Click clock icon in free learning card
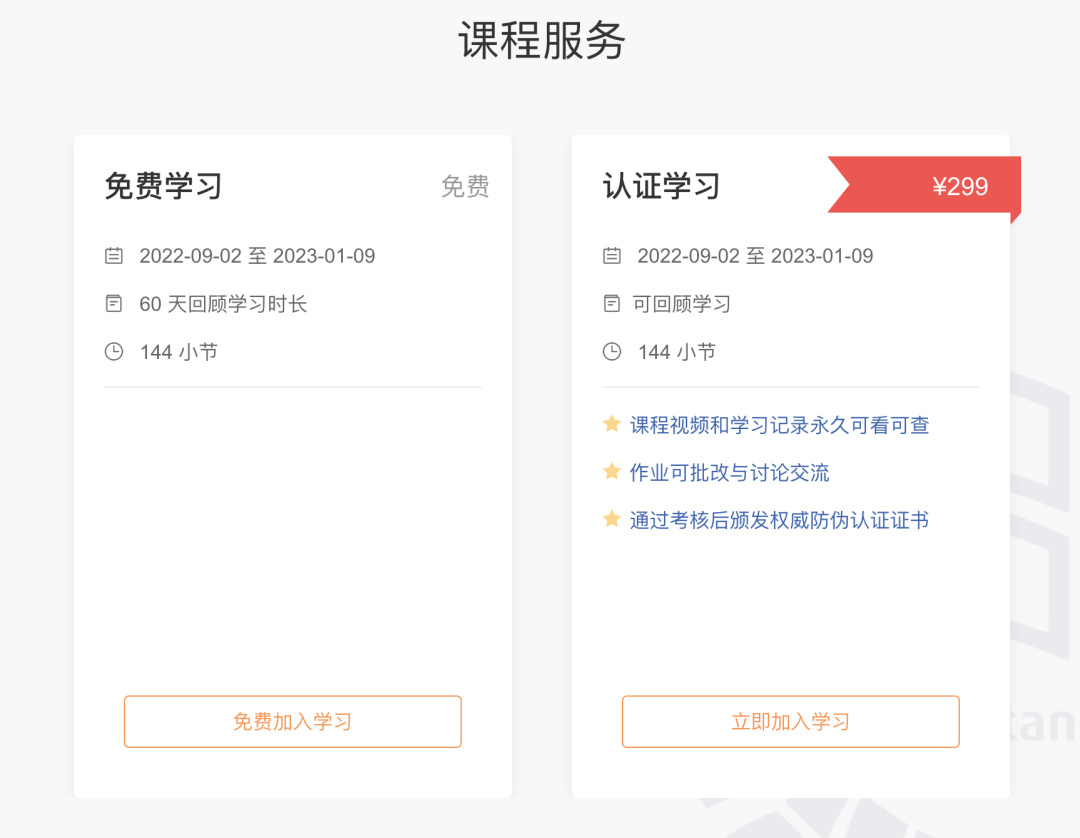This screenshot has height=838, width=1080. point(114,351)
